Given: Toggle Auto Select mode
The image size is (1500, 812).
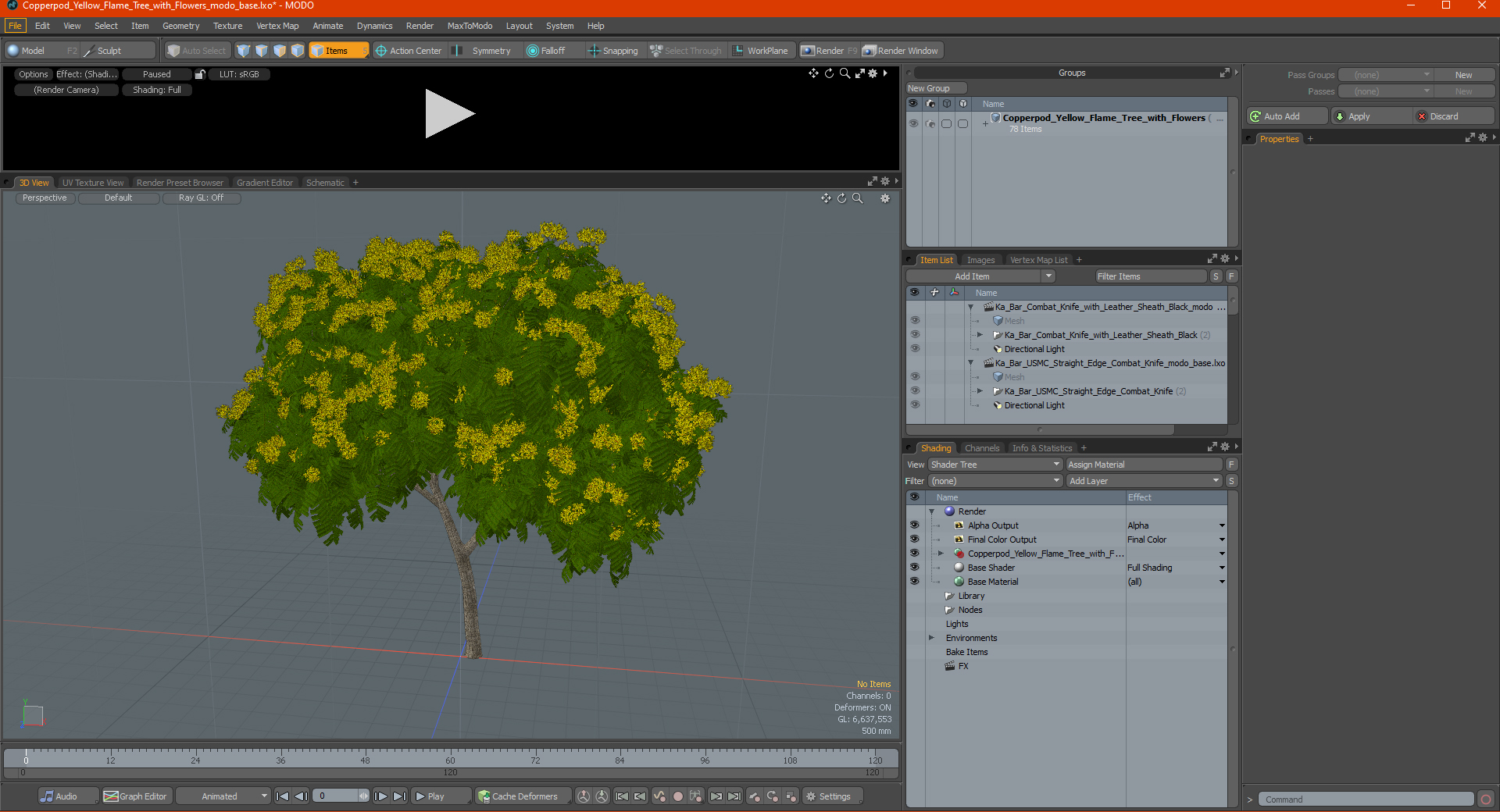Looking at the screenshot, I should click(x=197, y=51).
